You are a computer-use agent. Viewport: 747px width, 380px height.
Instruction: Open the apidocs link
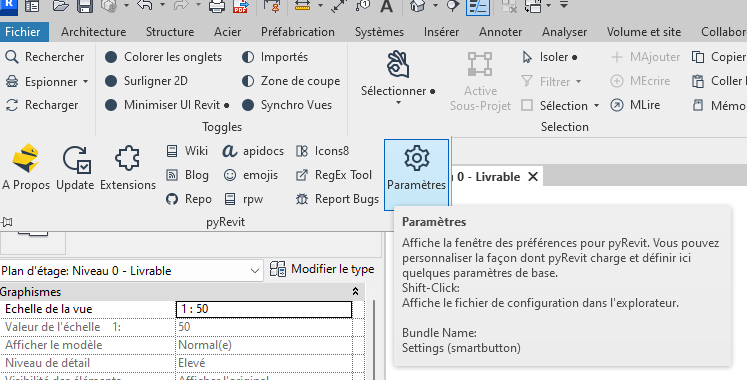[x=253, y=151]
